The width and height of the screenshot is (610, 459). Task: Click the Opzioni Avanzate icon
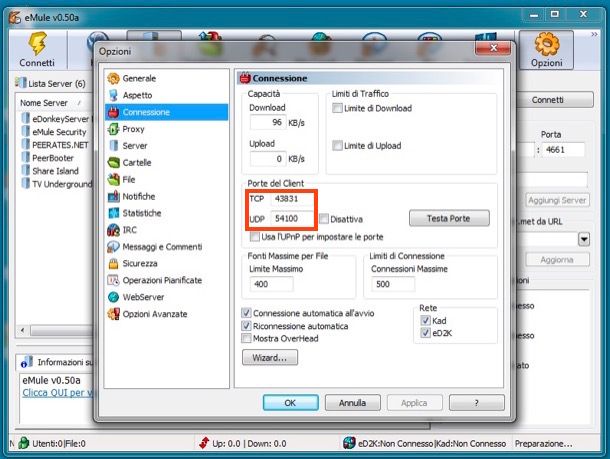tap(113, 314)
